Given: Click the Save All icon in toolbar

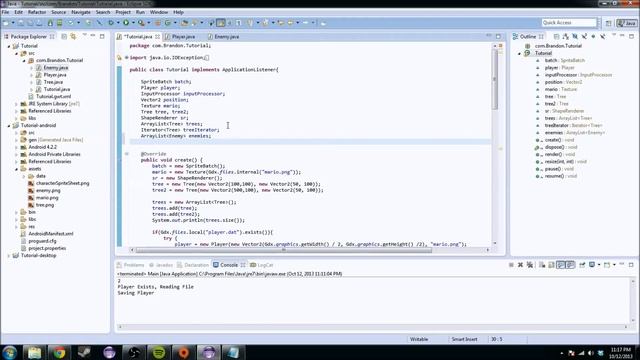Looking at the screenshot, I should 30,23.
